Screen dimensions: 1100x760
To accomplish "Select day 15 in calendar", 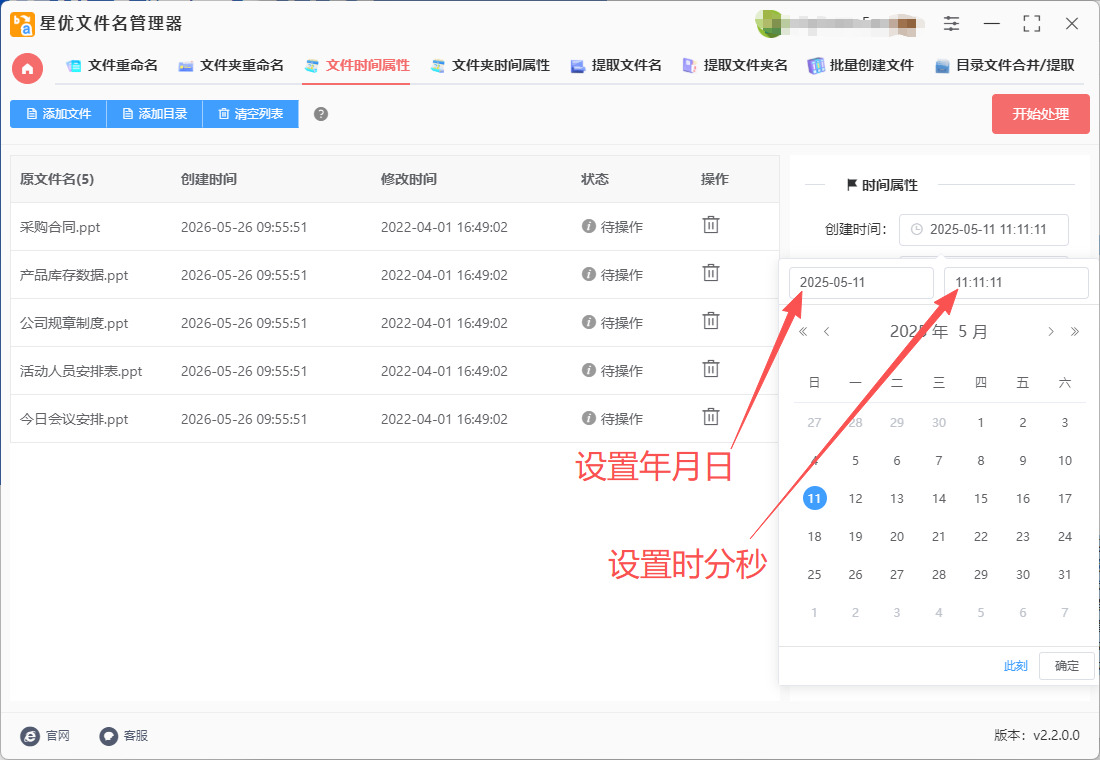I will click(x=981, y=498).
